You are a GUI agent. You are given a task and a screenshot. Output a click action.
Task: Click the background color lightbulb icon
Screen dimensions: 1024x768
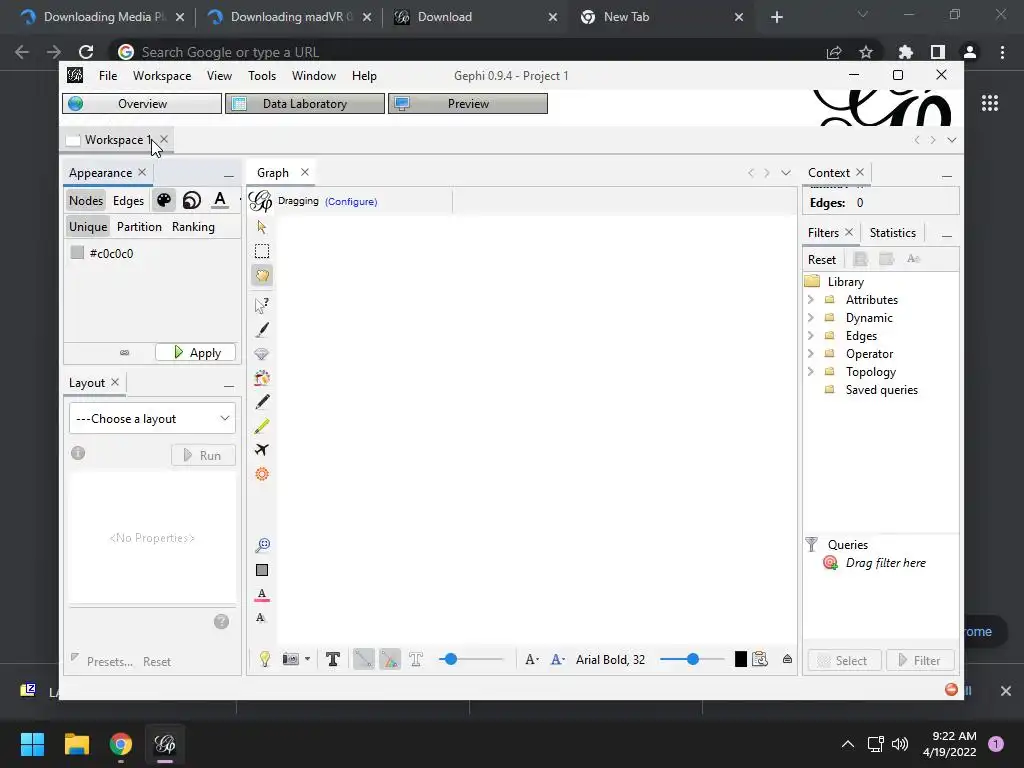coord(264,659)
